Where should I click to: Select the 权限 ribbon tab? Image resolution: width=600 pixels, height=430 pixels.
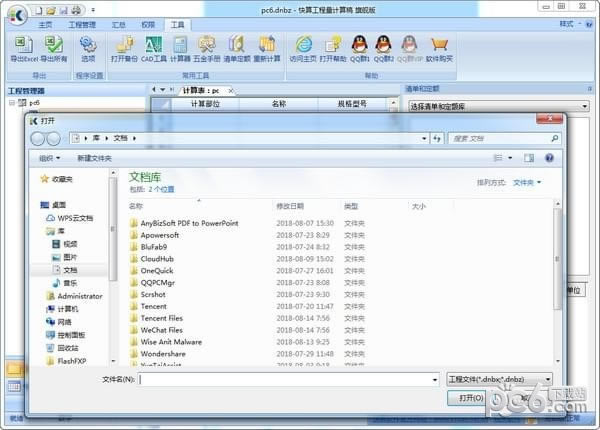[x=148, y=22]
